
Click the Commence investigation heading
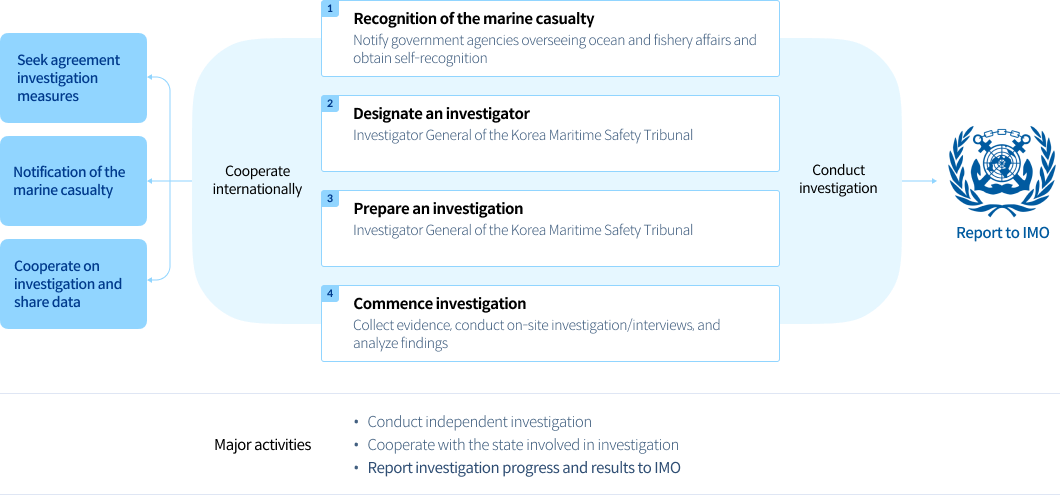click(x=439, y=304)
